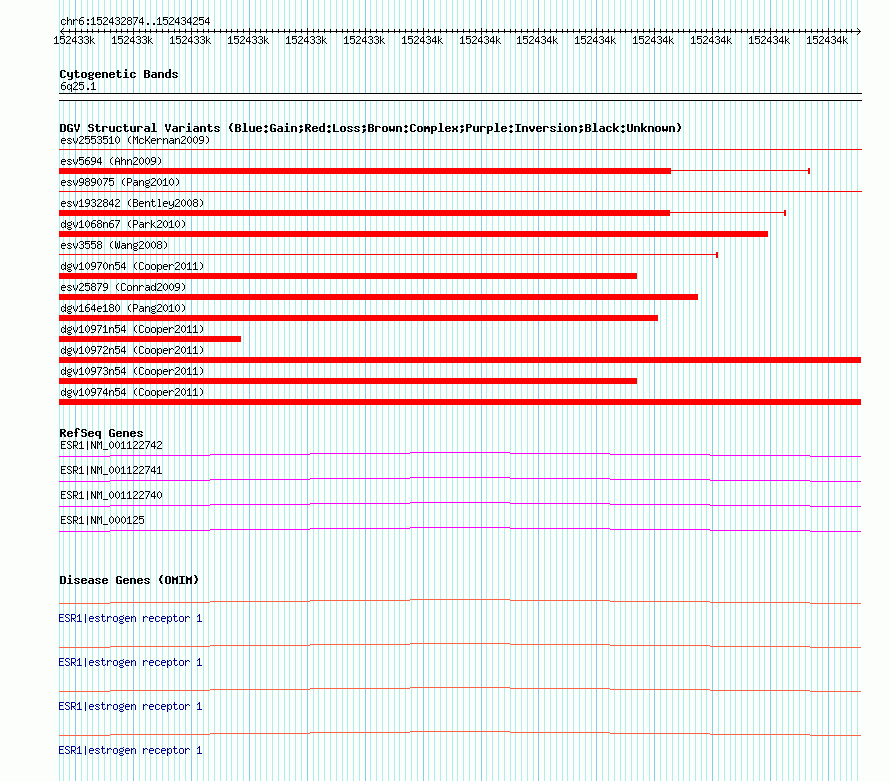The width and height of the screenshot is (890, 781).
Task: Open transcript ESR1|NM_000125
Action: tap(102, 520)
